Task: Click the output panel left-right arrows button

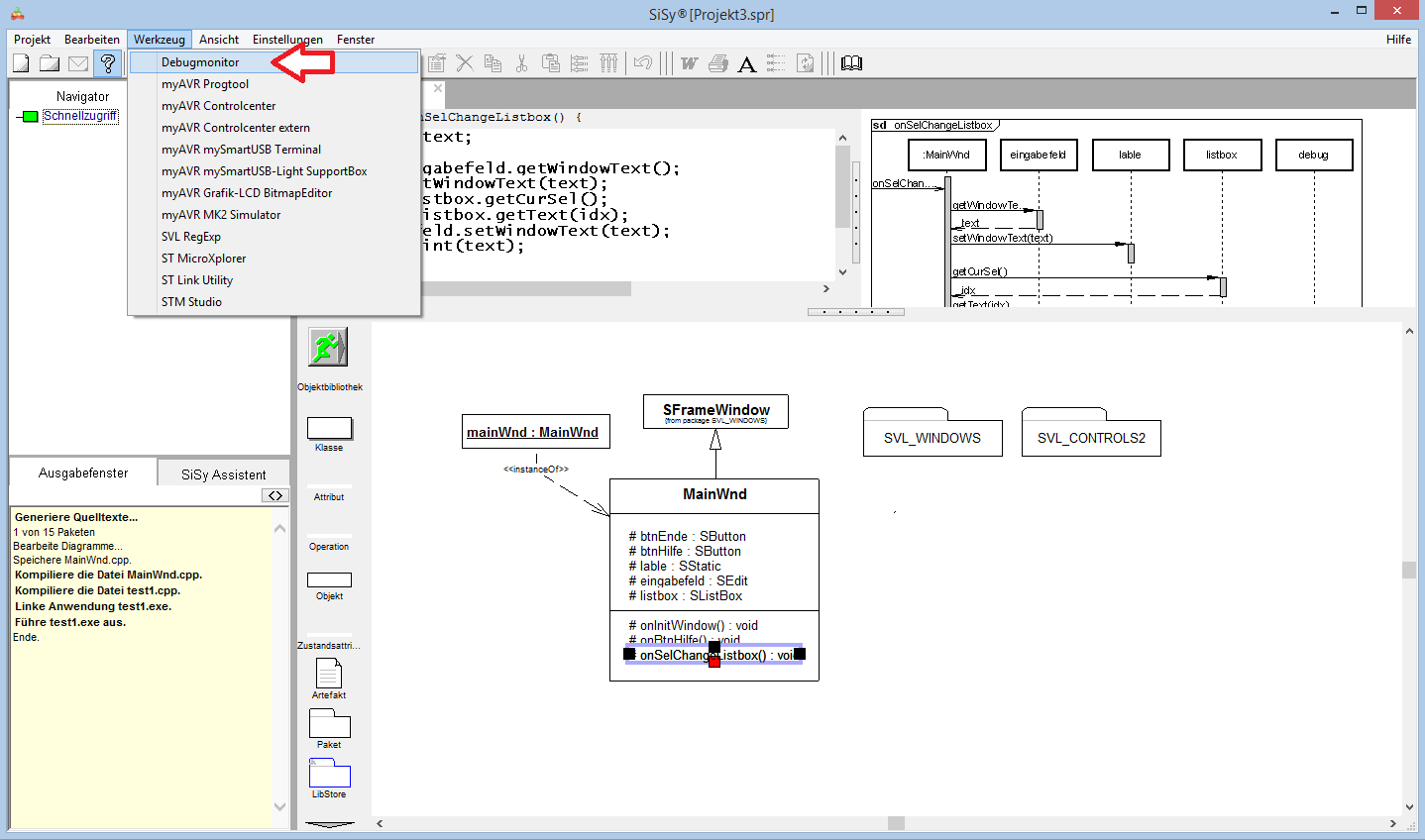Action: (275, 495)
